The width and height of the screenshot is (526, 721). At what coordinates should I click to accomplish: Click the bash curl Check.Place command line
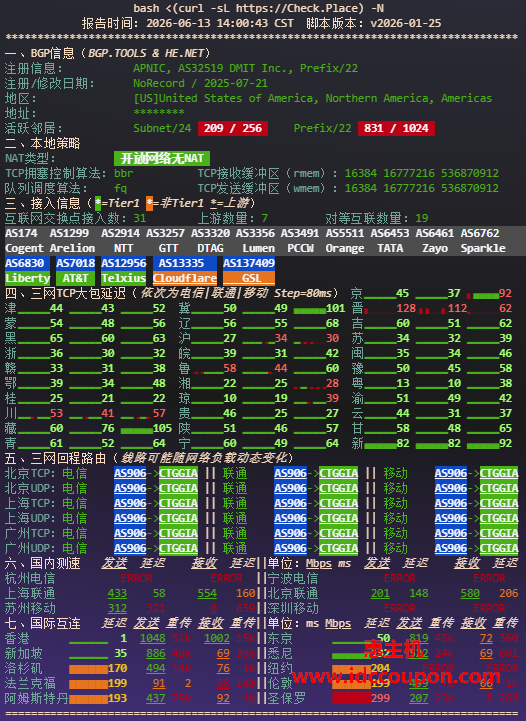point(258,8)
